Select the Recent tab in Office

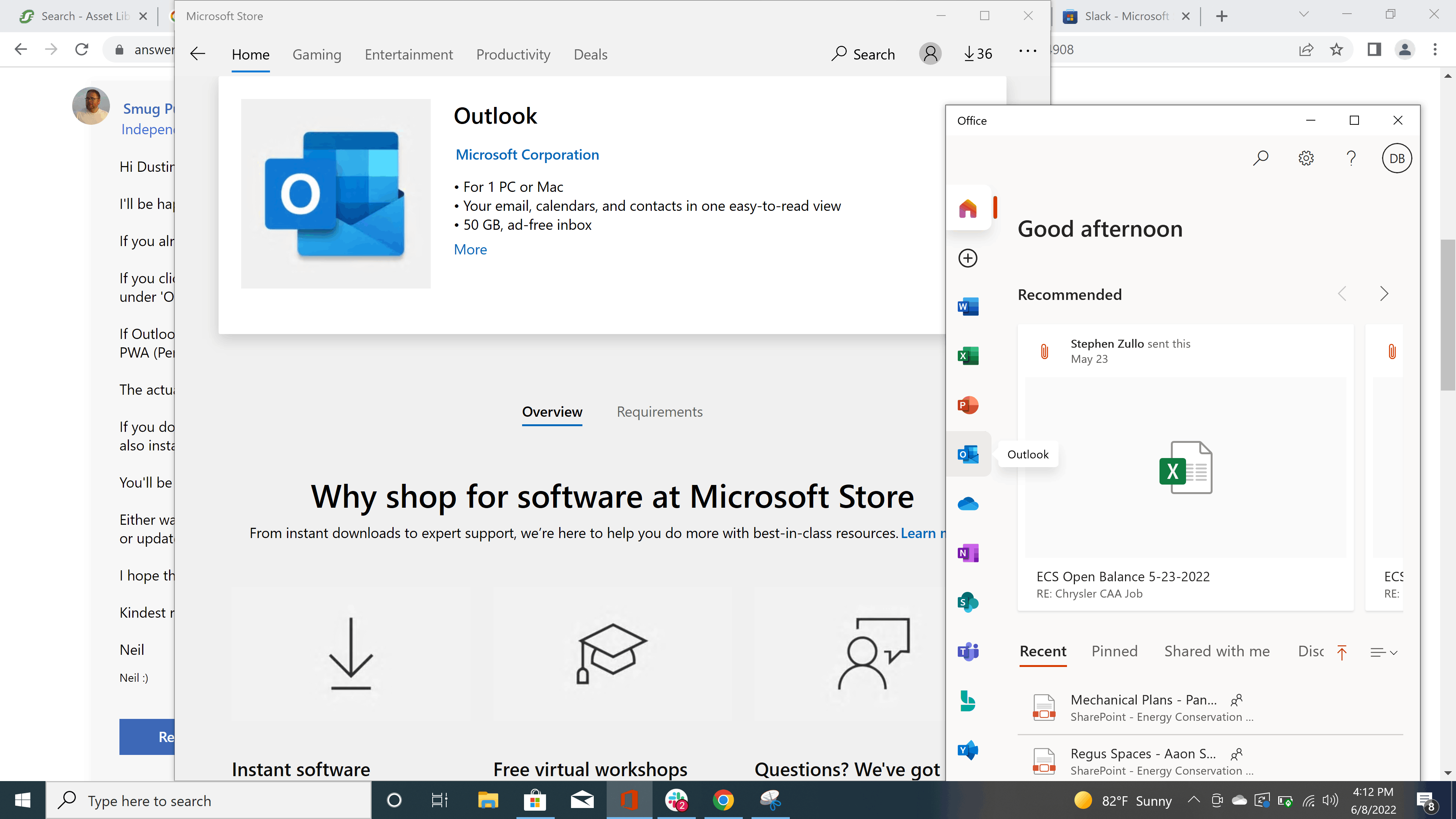pos(1043,651)
